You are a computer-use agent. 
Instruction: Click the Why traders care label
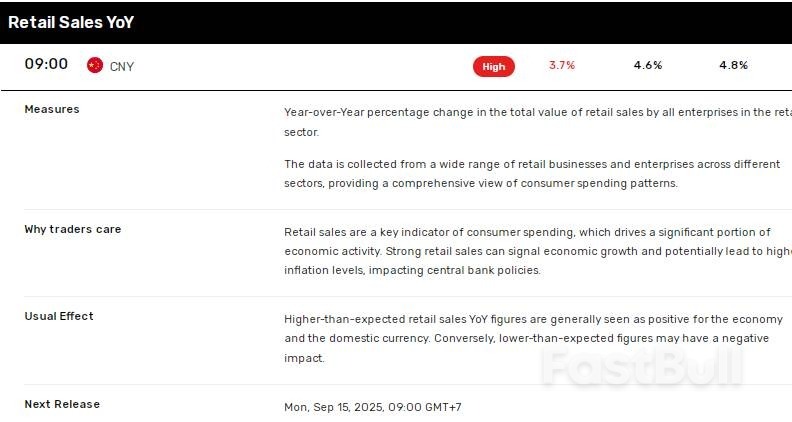pos(73,229)
